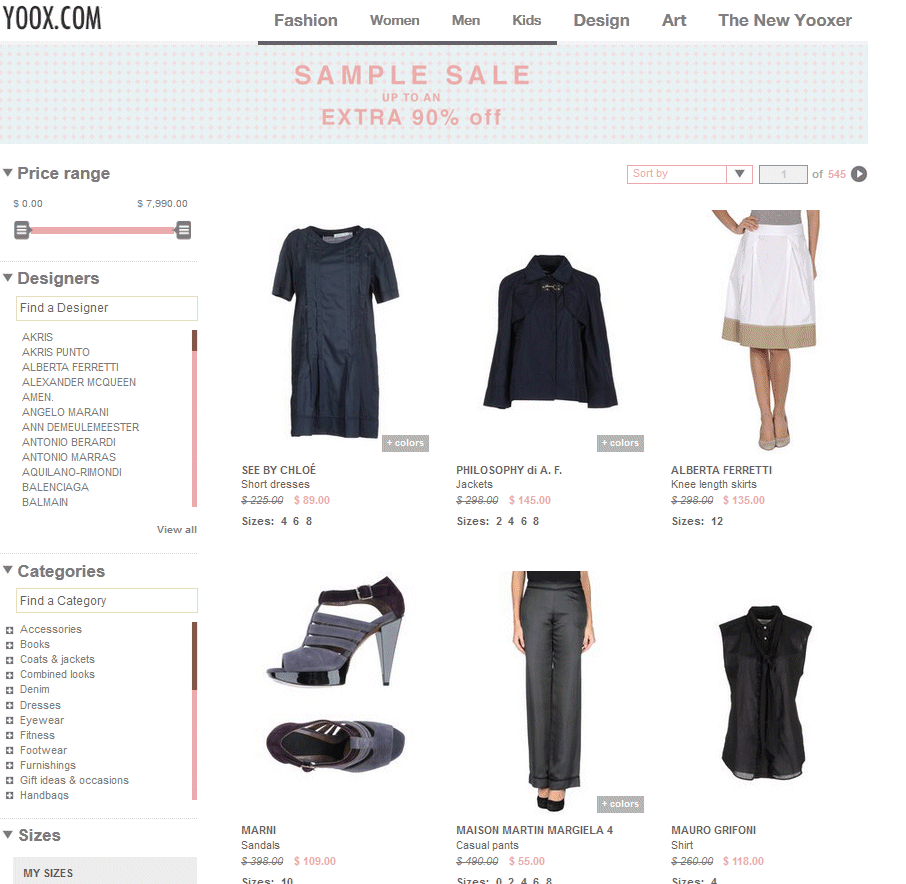Expand the Dresses category plus icon
The height and width of the screenshot is (884, 906).
tap(9, 705)
